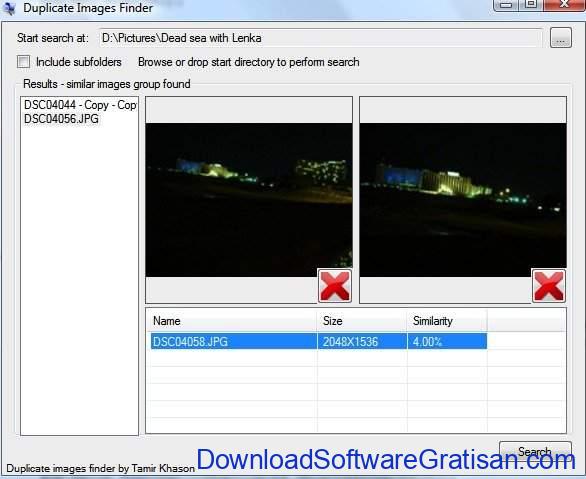
Task: Close the Duplicate Images Finder window
Action: click(564, 5)
